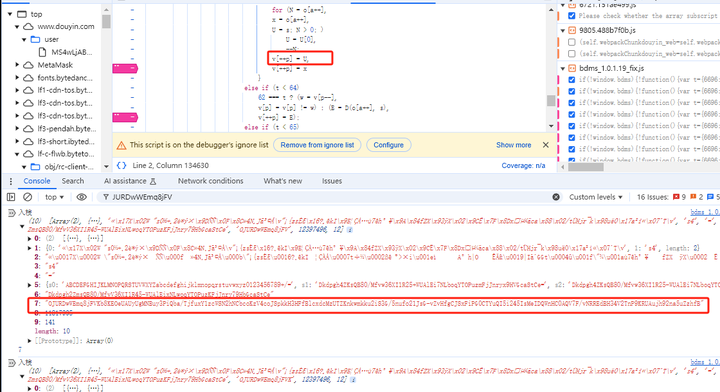Enable the first breakpoint under 9805.488b7f0b.js
Viewport: 720px width, 392px height.
[x=572, y=42]
